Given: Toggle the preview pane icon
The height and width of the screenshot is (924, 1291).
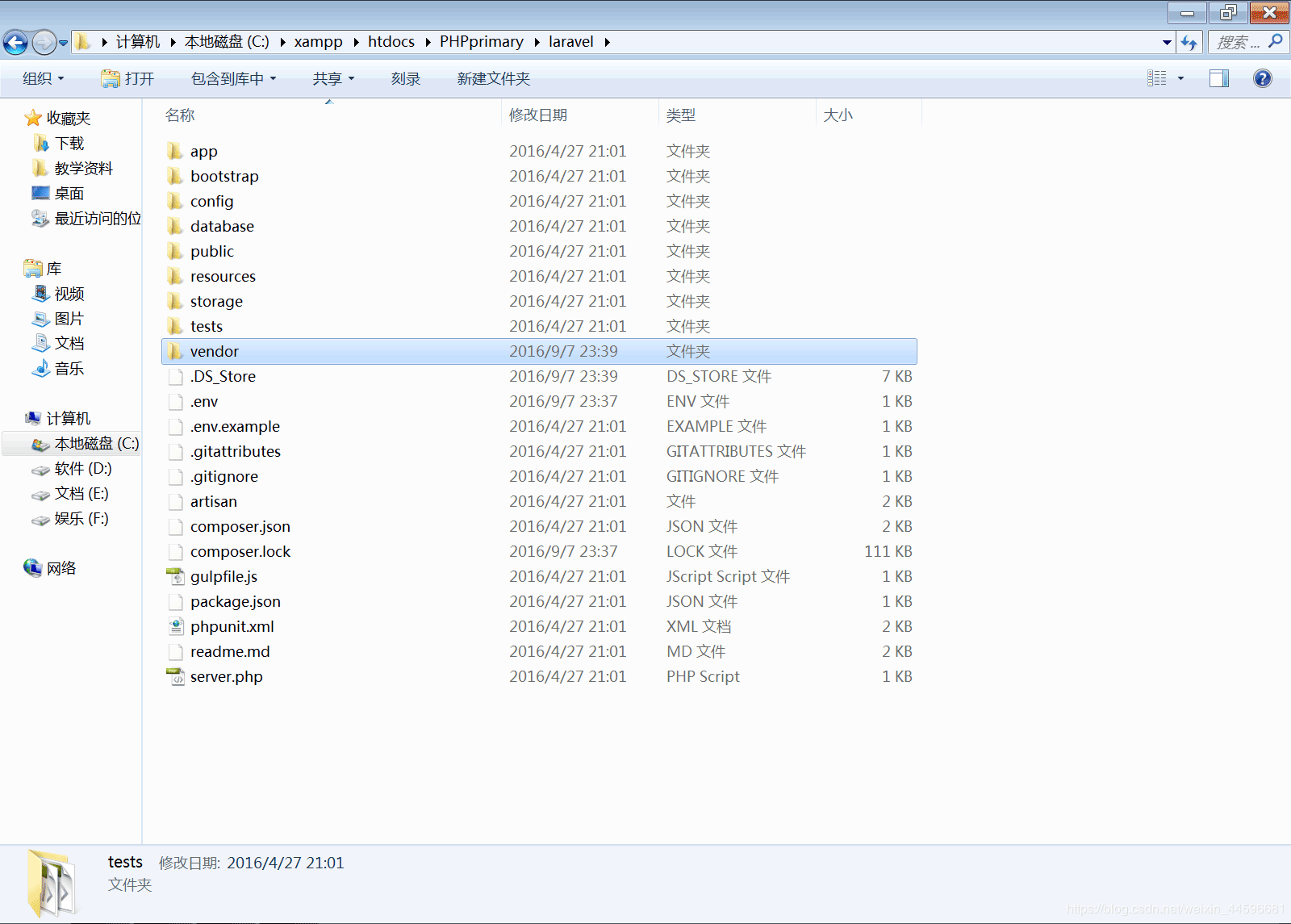Looking at the screenshot, I should (1218, 78).
